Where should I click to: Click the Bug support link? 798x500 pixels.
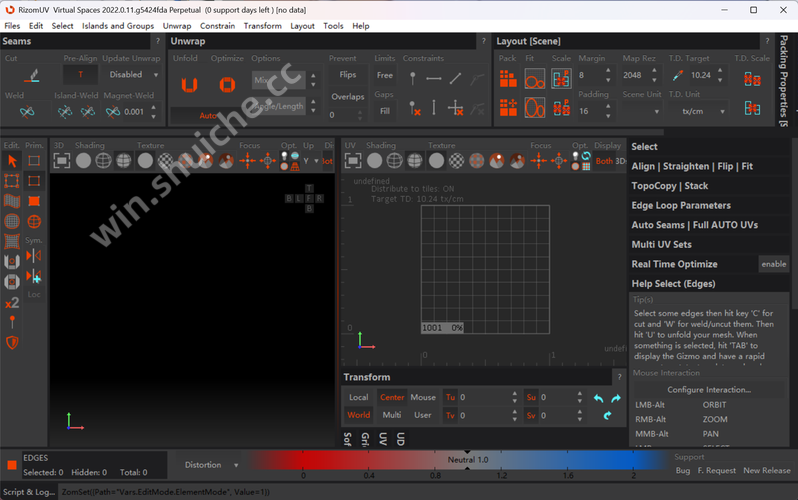(683, 471)
